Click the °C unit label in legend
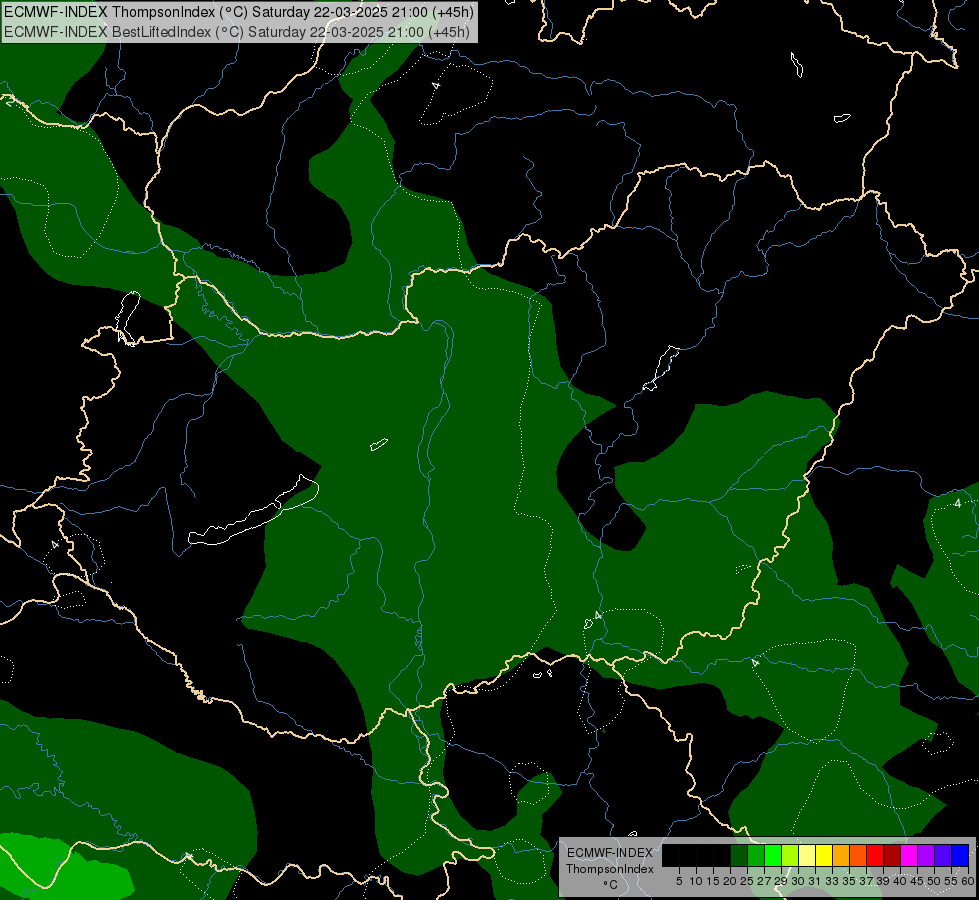 610,885
